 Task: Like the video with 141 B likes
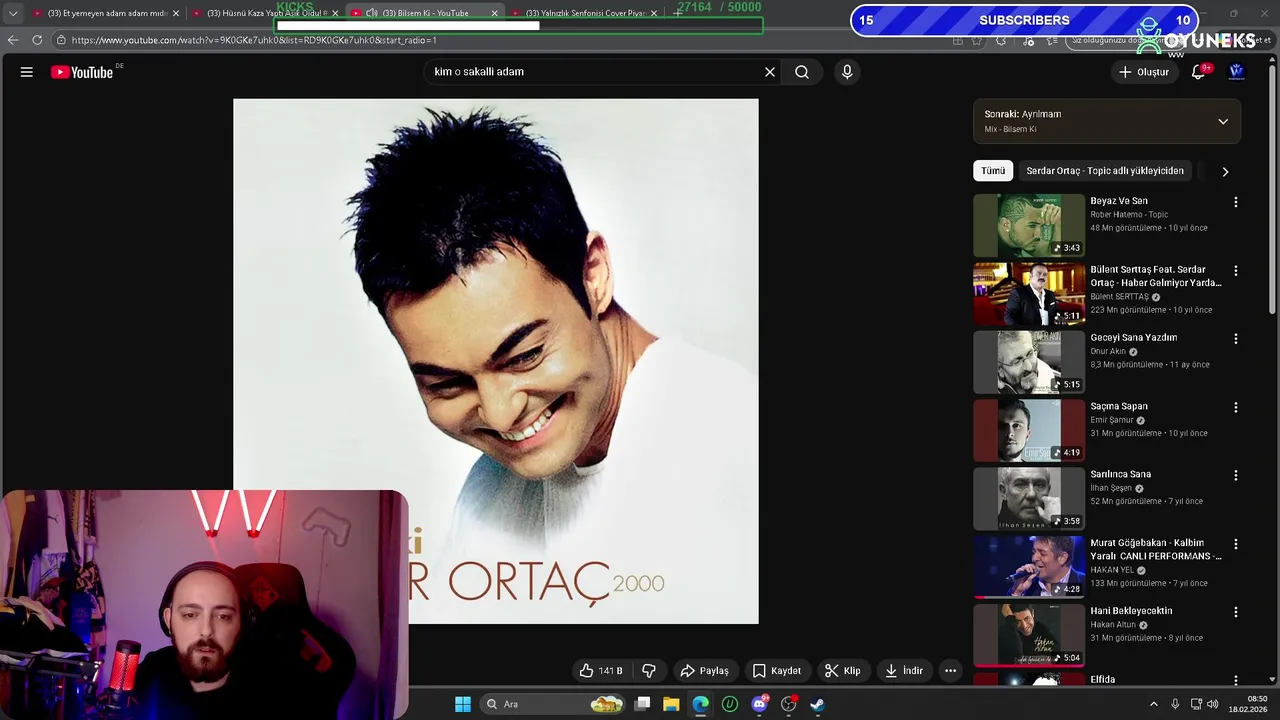pos(601,671)
